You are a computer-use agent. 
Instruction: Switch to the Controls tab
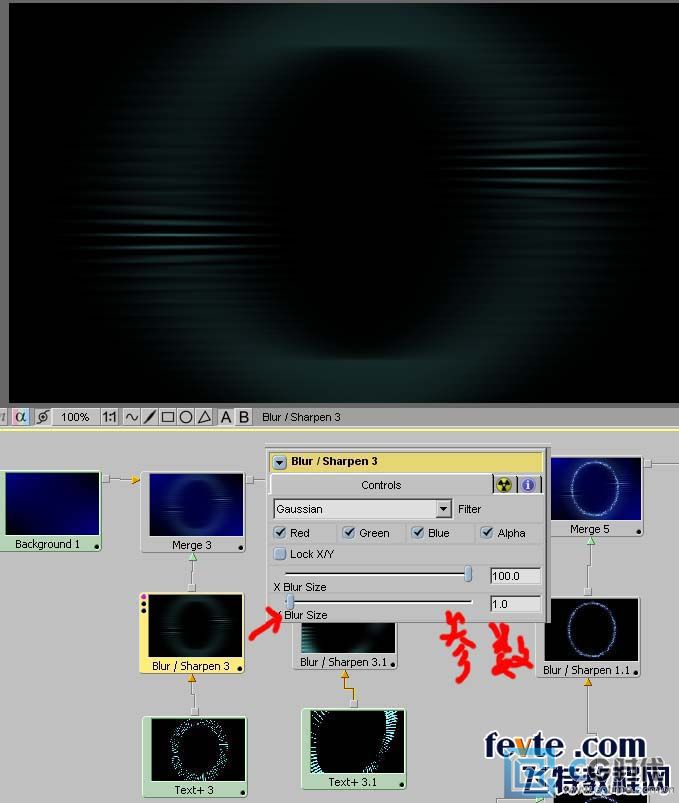pos(381,485)
